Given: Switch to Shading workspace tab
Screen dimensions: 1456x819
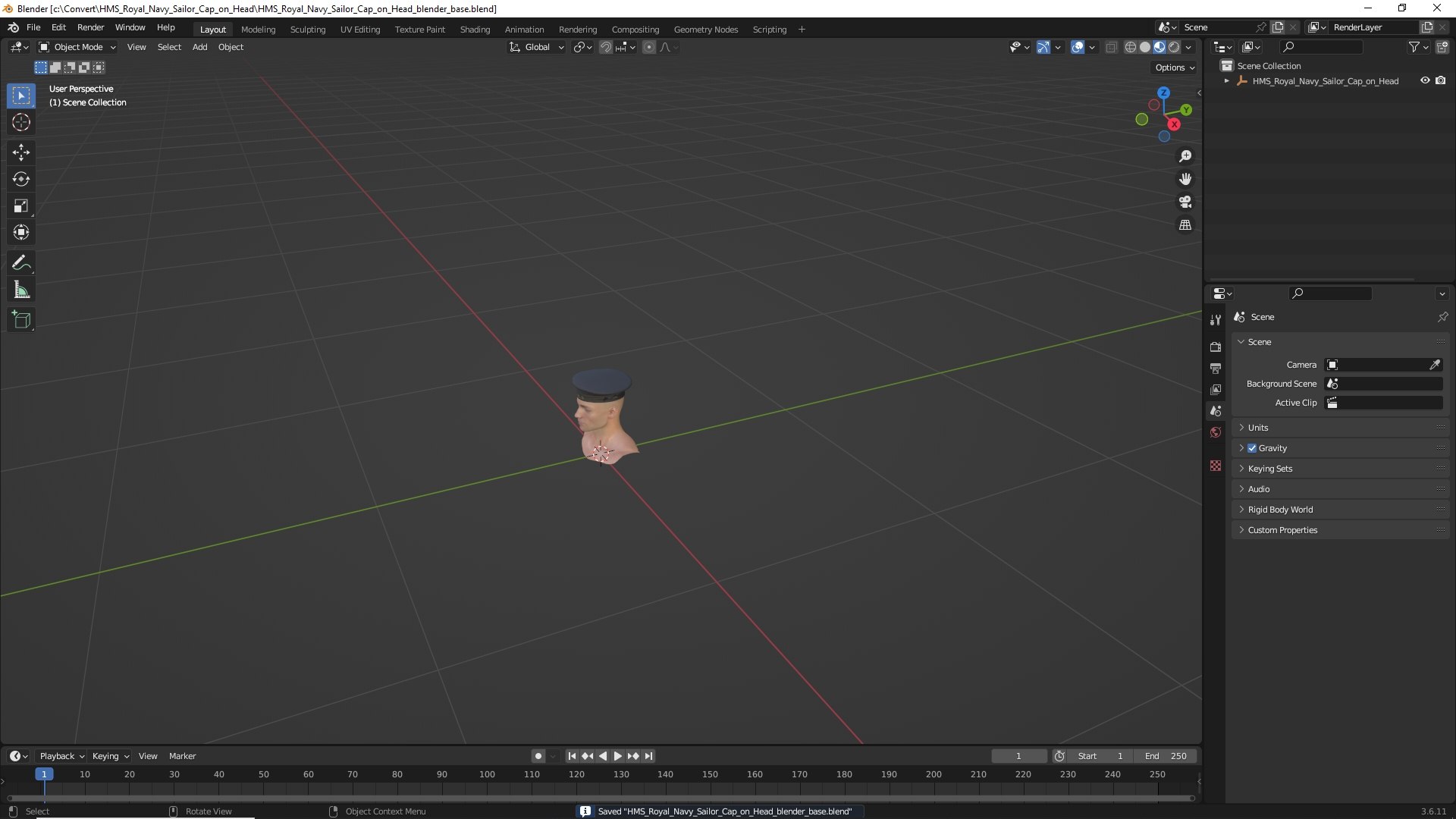Looking at the screenshot, I should pos(475,30).
